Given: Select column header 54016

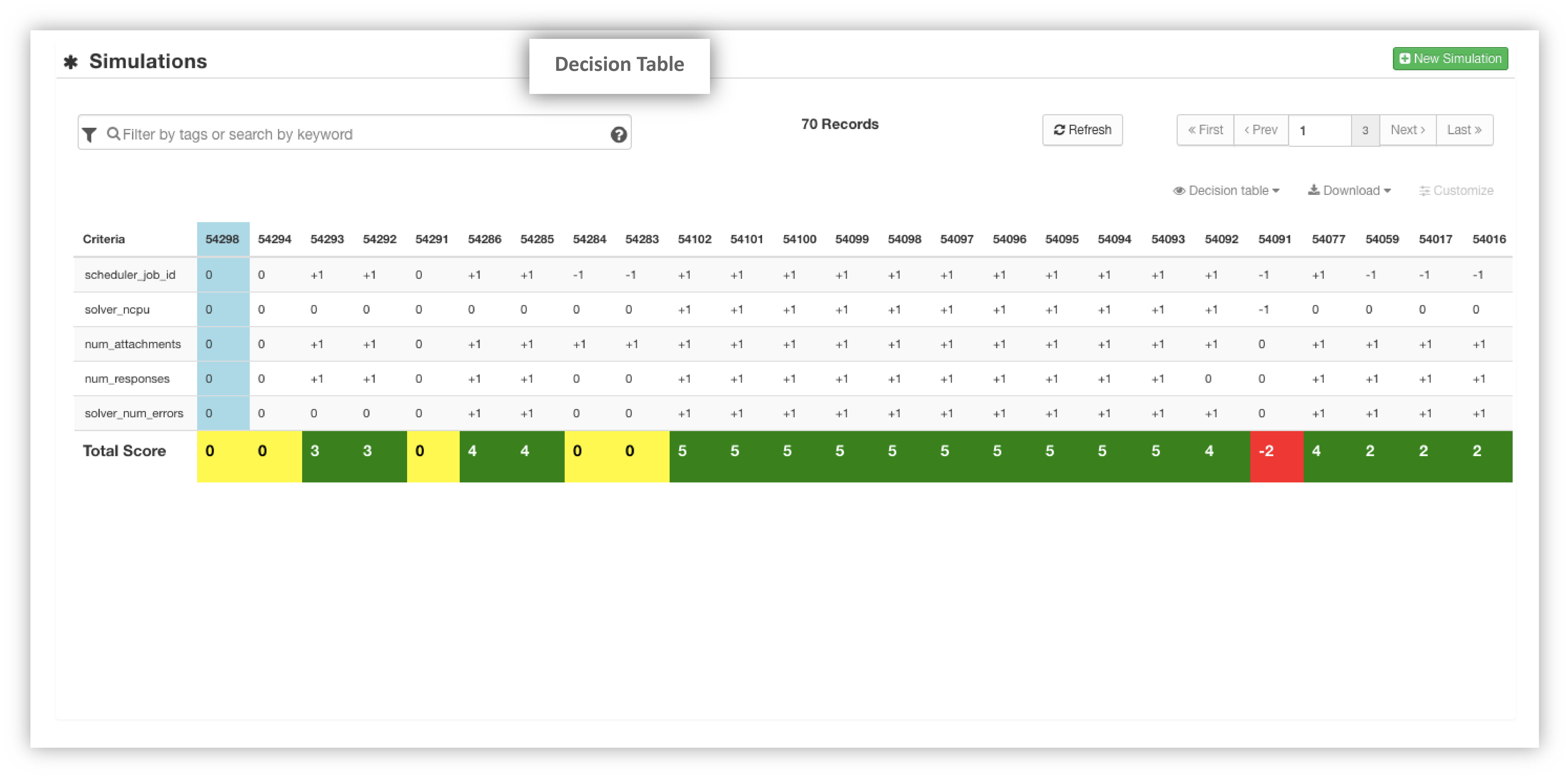Looking at the screenshot, I should click(x=1489, y=239).
